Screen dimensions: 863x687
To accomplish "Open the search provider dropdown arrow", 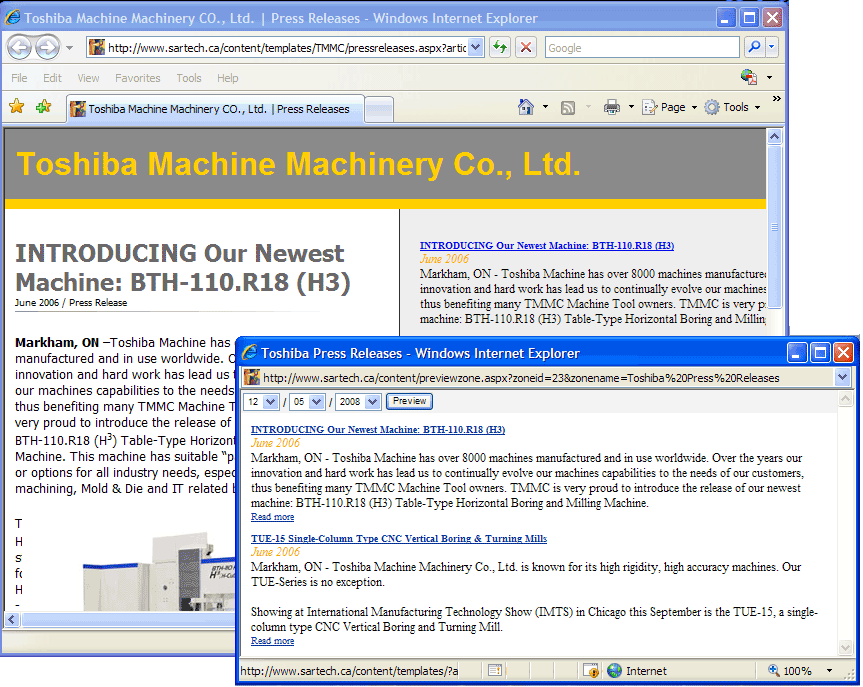I will (x=772, y=47).
